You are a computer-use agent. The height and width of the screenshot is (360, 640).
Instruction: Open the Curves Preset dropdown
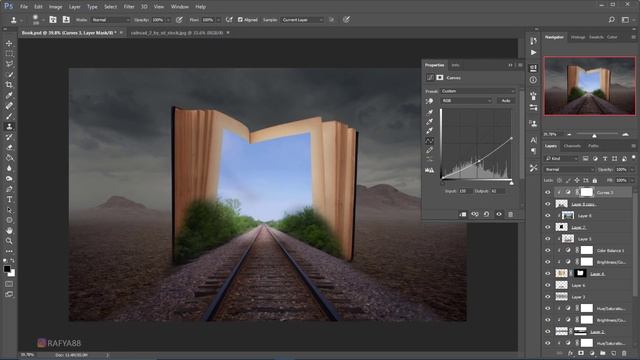pyautogui.click(x=478, y=91)
